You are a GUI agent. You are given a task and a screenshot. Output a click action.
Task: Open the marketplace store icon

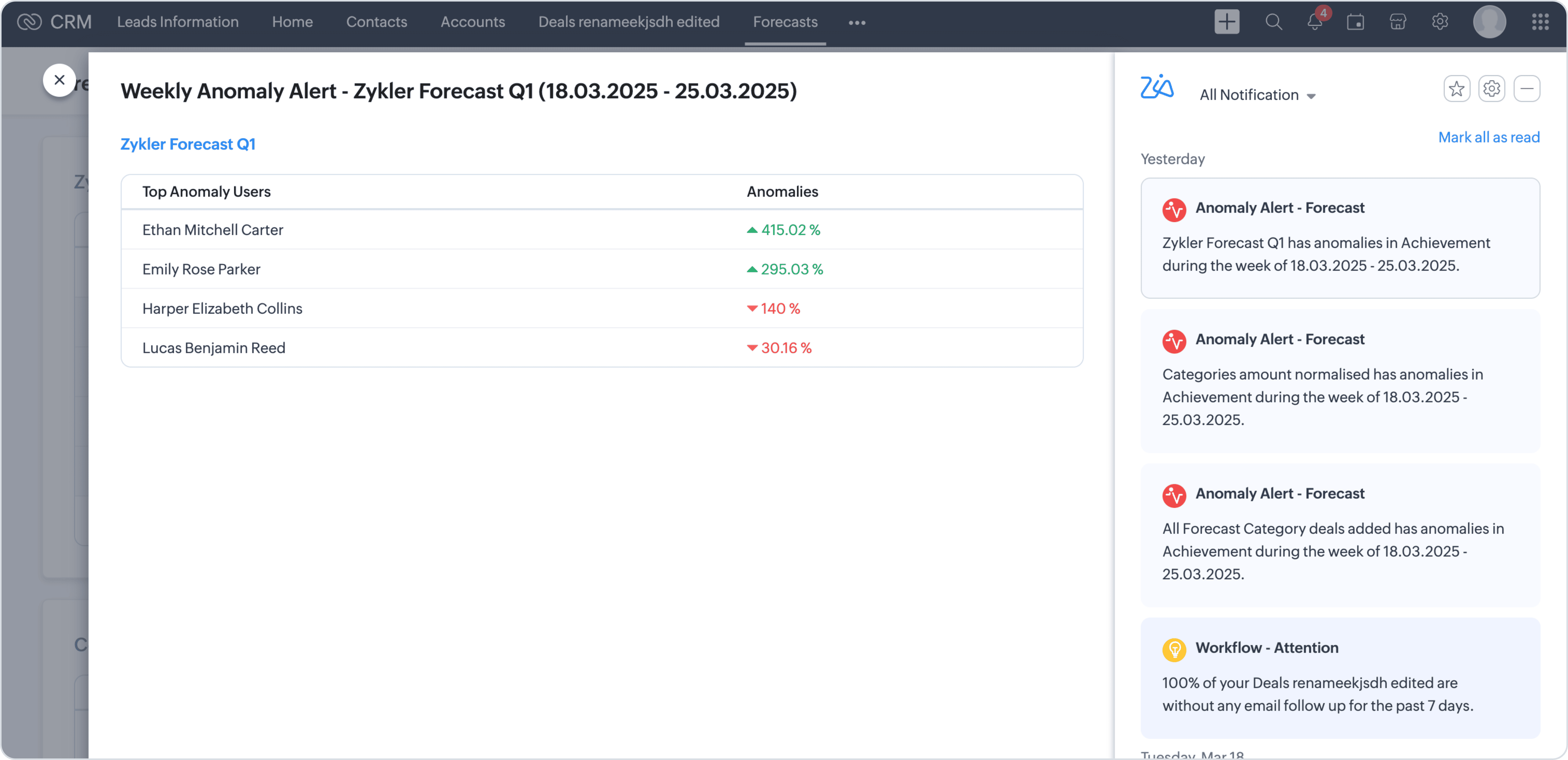[x=1398, y=22]
